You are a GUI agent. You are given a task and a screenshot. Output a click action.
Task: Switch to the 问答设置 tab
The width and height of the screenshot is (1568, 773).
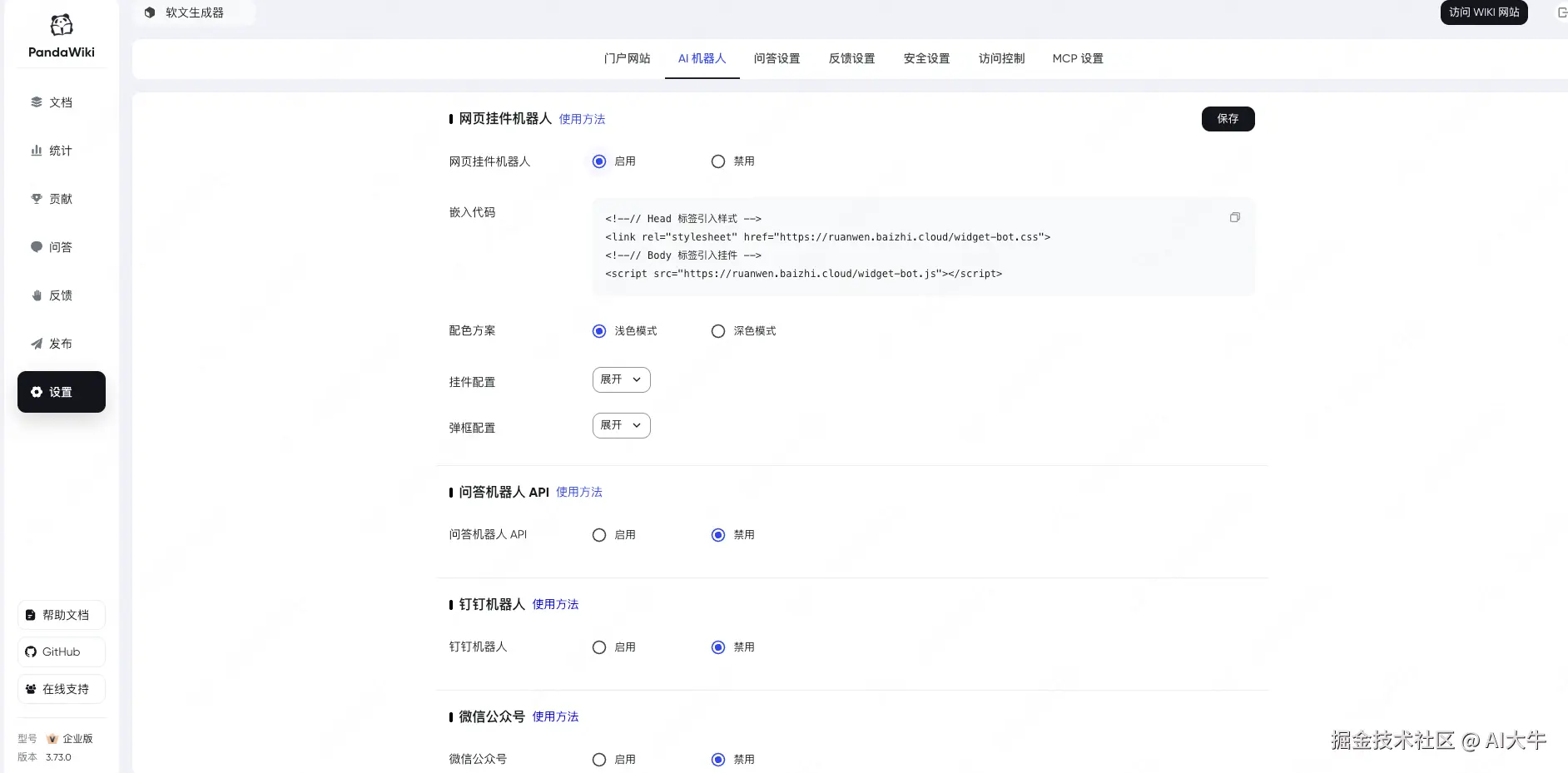[777, 58]
